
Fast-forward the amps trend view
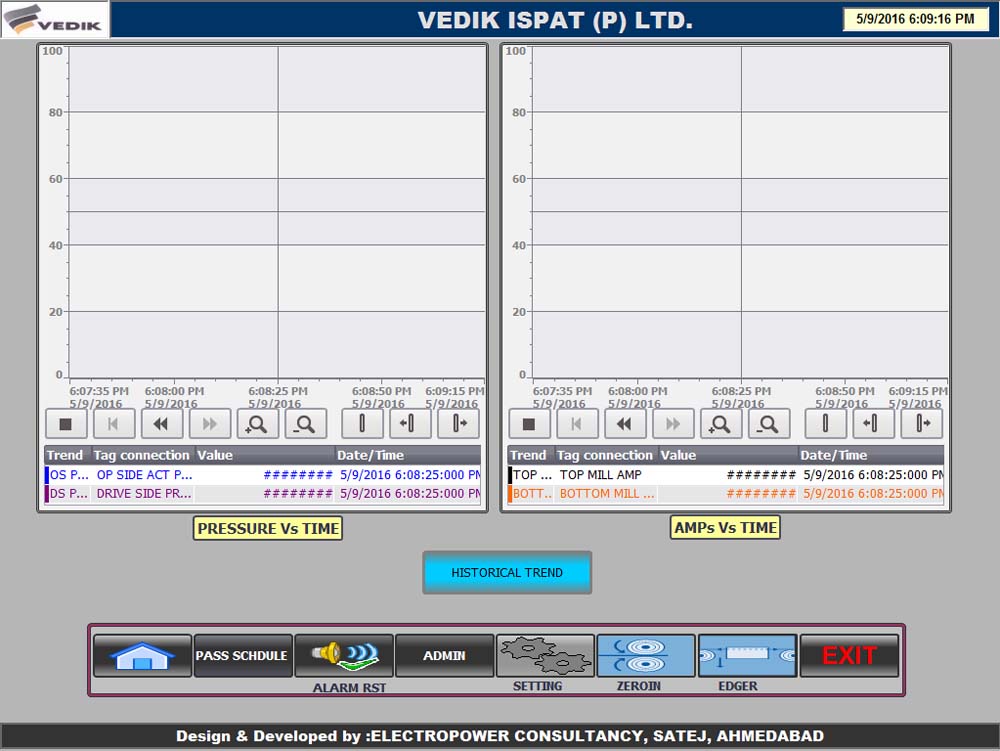(x=673, y=424)
